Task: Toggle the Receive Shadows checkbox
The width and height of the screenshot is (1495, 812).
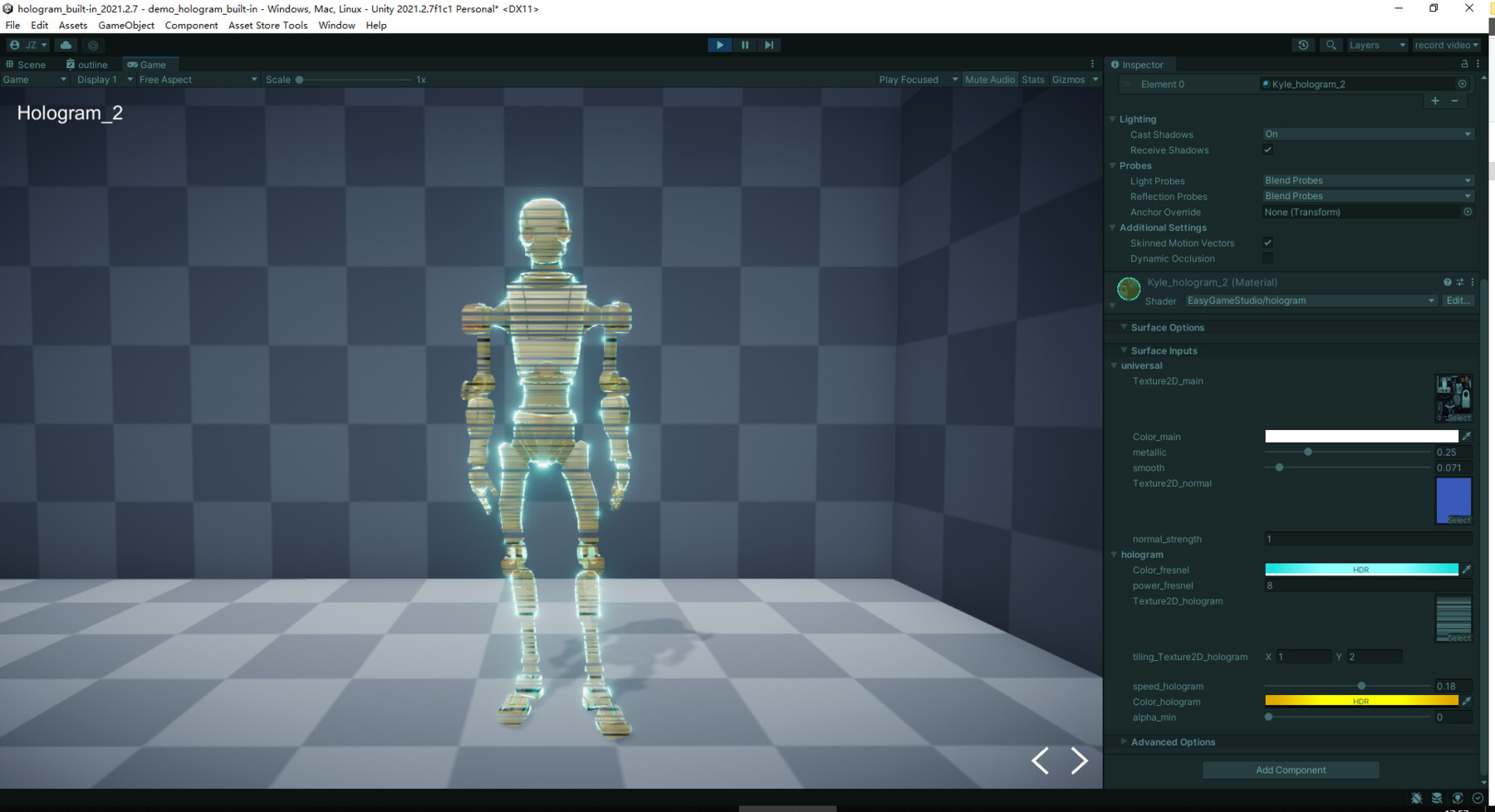Action: [x=1267, y=149]
